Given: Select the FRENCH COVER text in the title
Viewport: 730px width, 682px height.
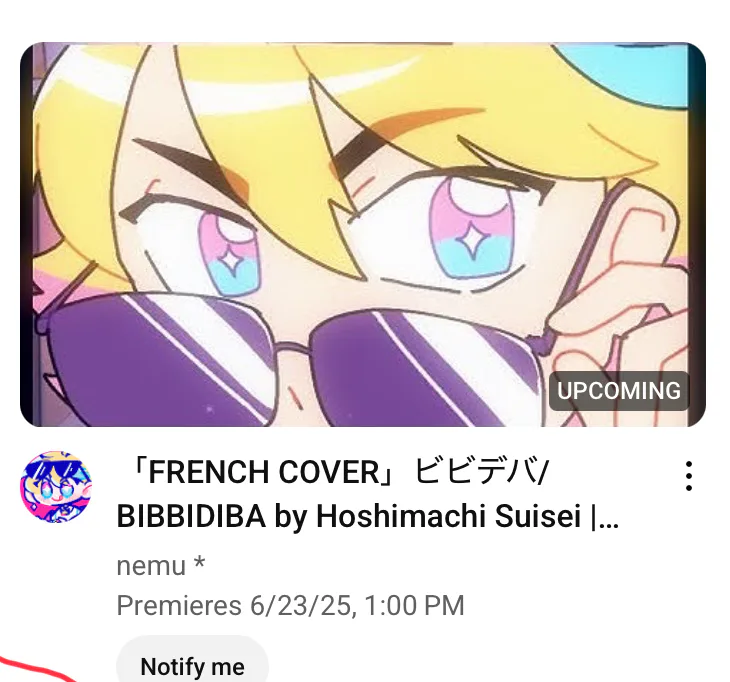Looking at the screenshot, I should click(x=264, y=472).
